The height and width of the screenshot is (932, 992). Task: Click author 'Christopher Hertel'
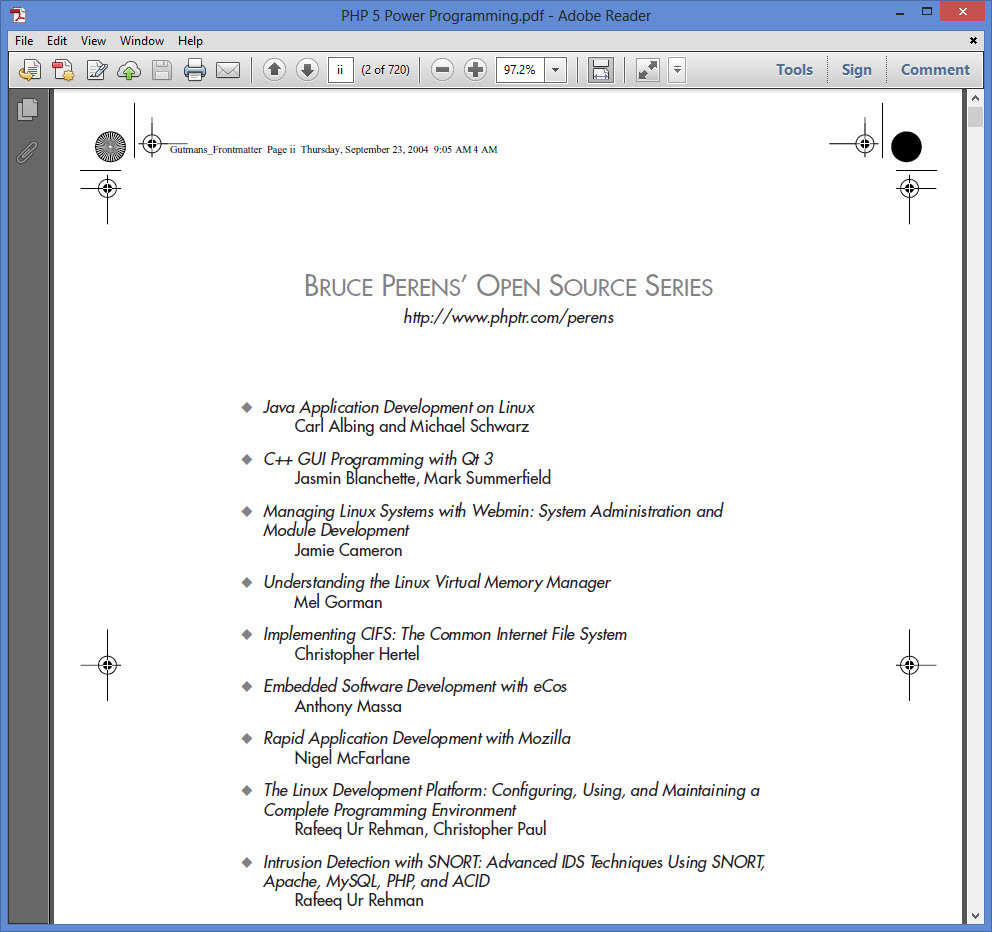(x=357, y=654)
